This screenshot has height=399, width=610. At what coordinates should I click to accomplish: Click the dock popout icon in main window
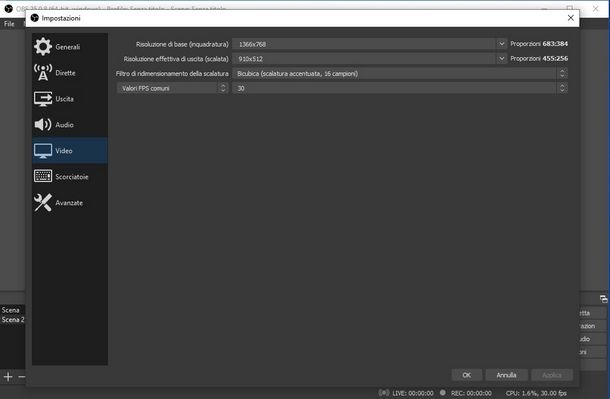(x=603, y=299)
